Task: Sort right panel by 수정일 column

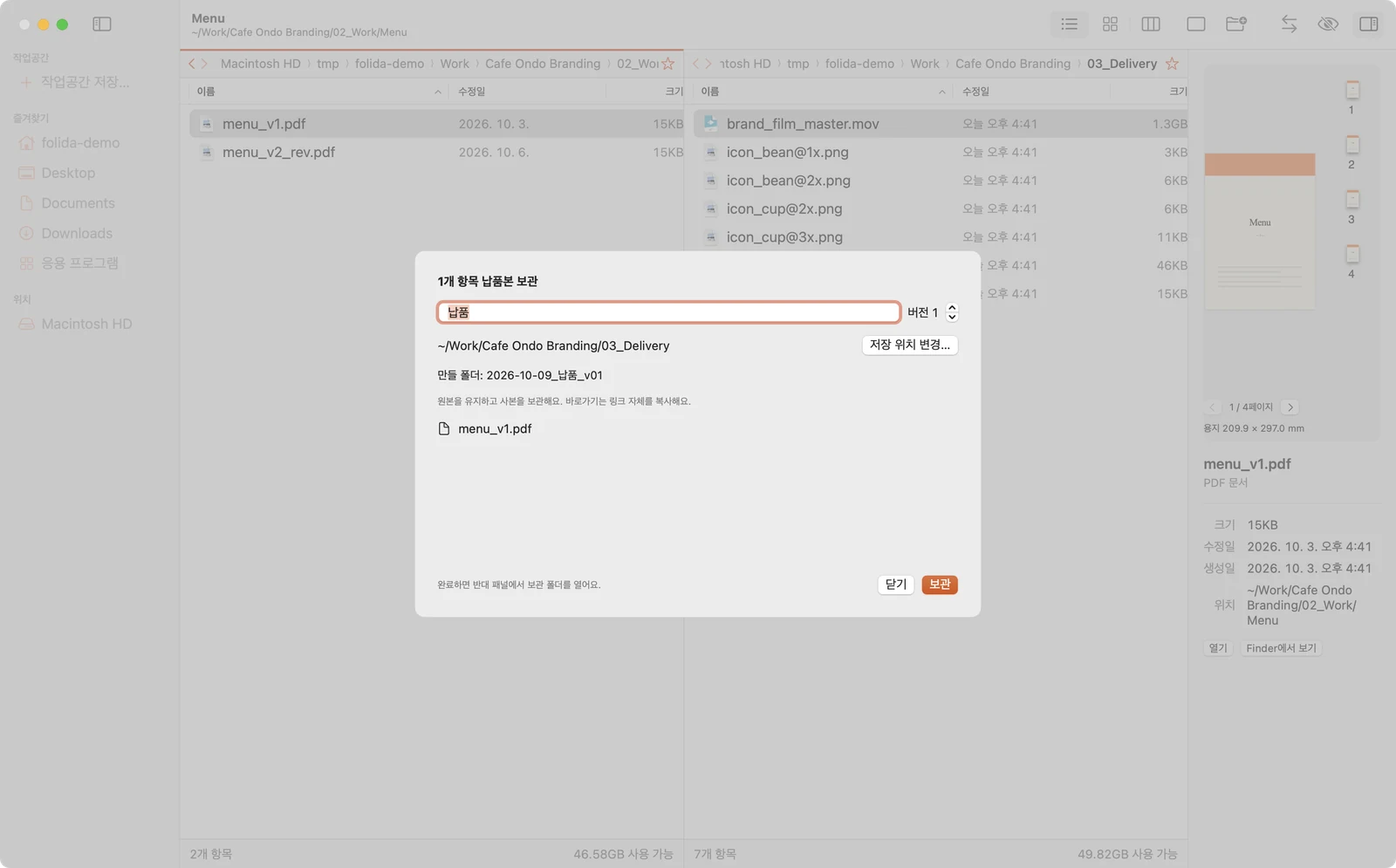Action: (1032, 92)
